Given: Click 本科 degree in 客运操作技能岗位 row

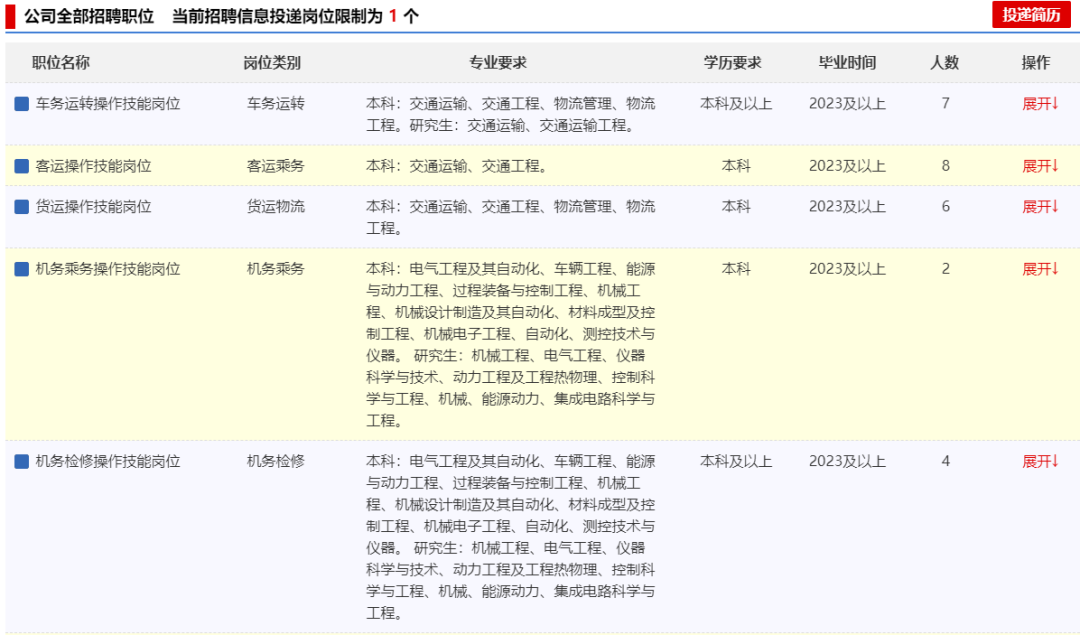Looking at the screenshot, I should tap(736, 166).
